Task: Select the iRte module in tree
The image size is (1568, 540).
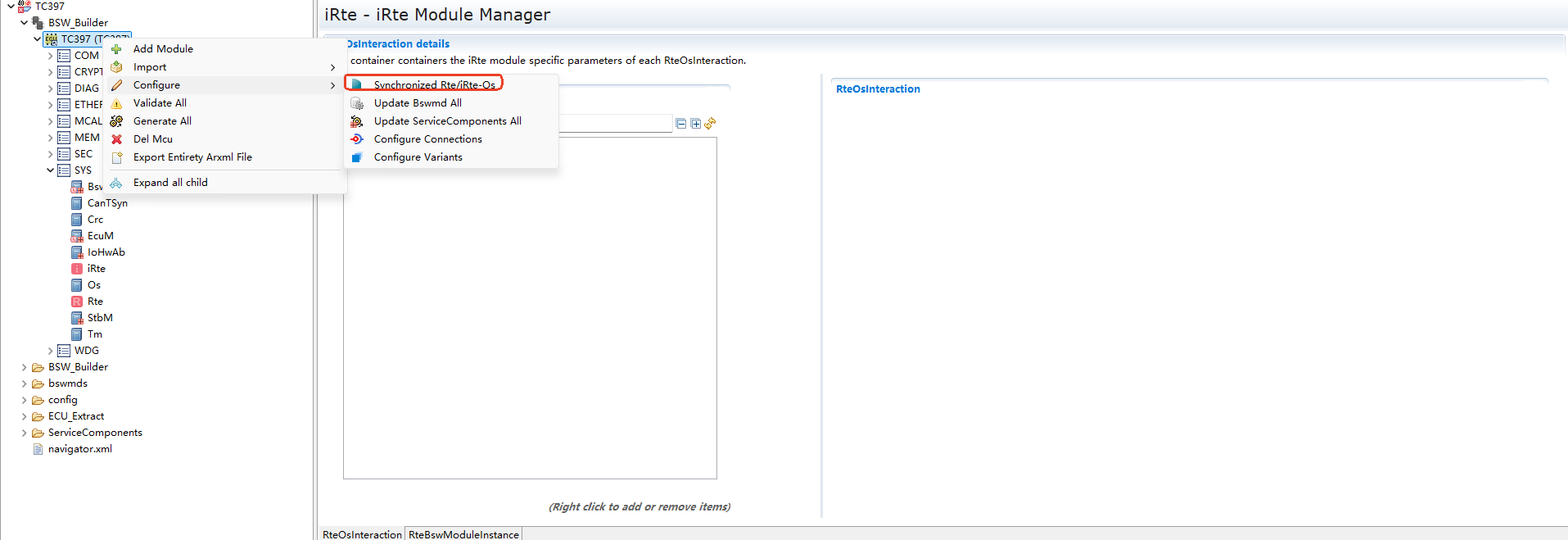Action: pyautogui.click(x=96, y=269)
